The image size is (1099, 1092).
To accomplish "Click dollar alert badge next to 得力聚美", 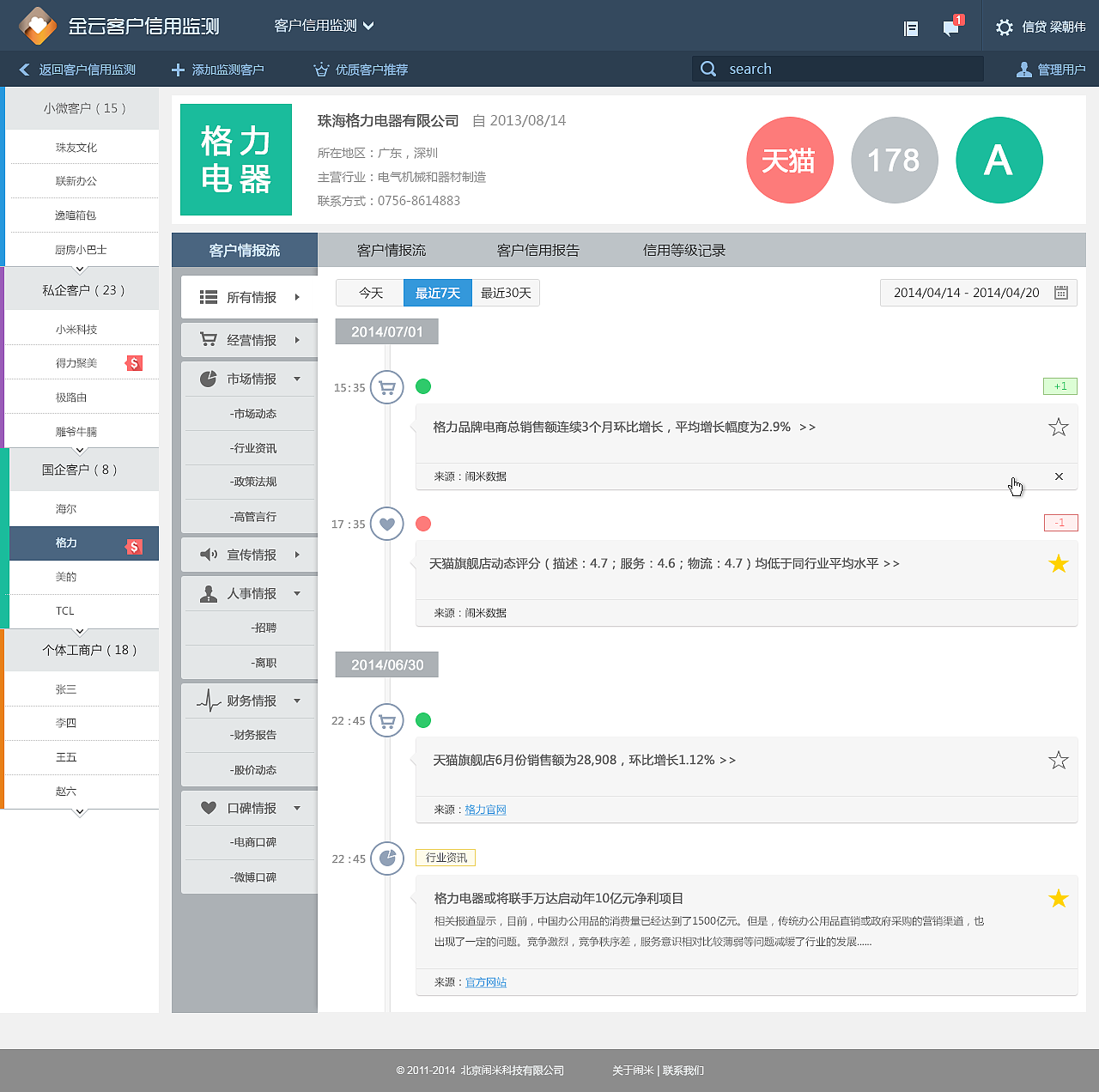I will [x=134, y=363].
